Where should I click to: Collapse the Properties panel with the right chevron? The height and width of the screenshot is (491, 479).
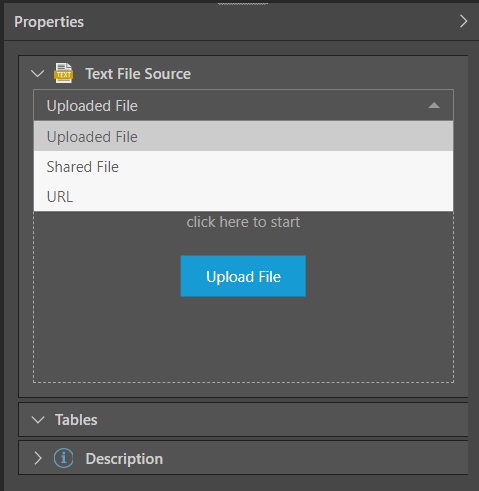pos(463,21)
